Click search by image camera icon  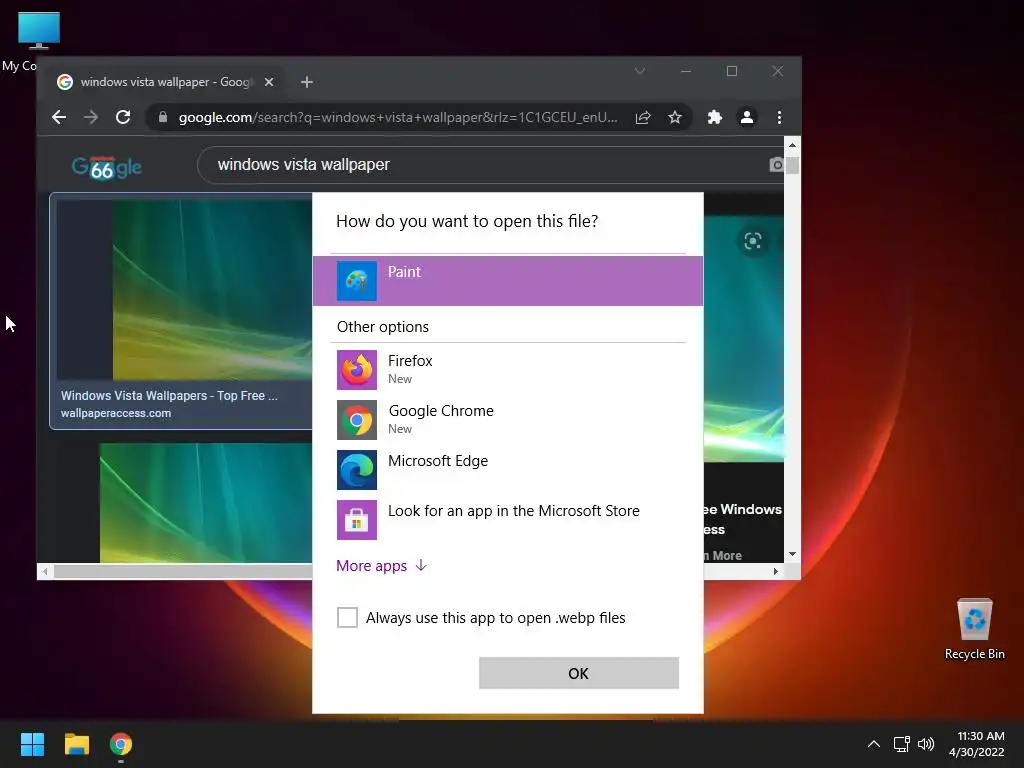[776, 165]
